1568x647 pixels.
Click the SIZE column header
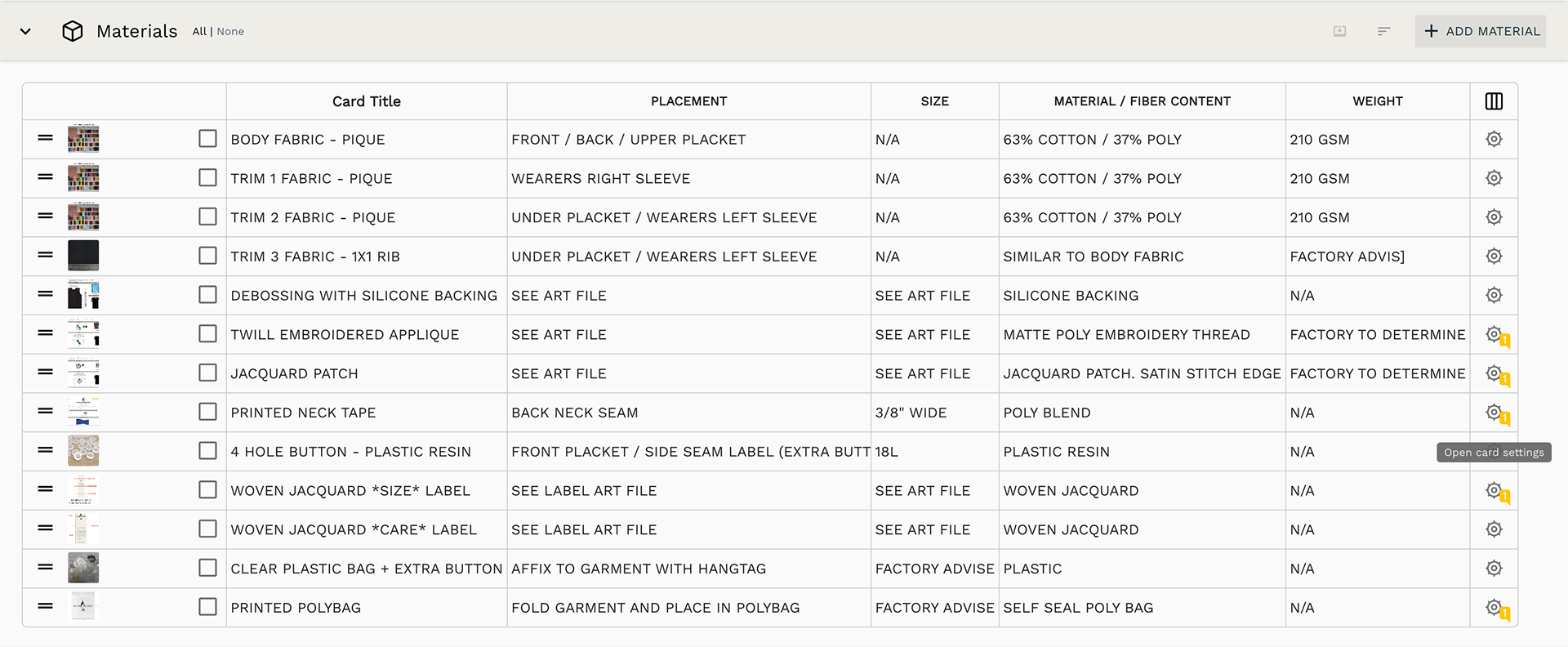[x=935, y=101]
